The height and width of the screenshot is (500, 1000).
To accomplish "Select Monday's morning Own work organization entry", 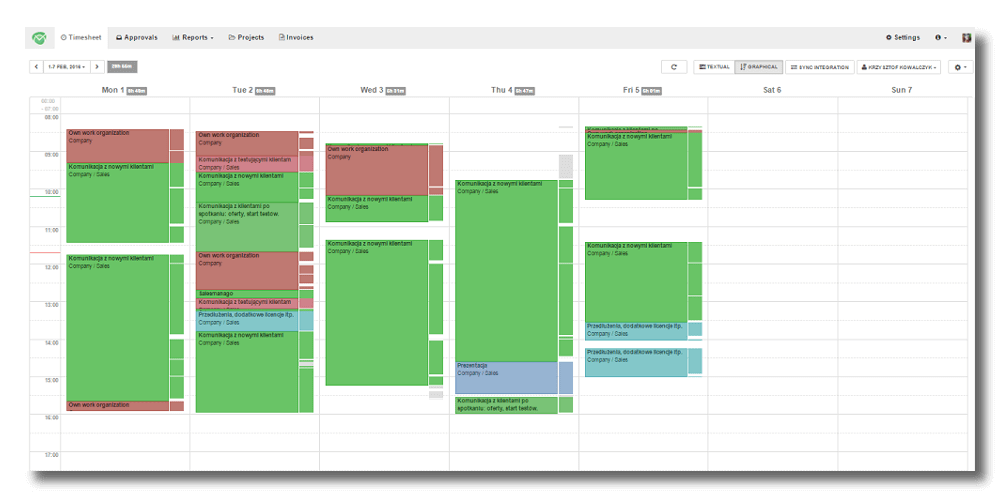I will (x=118, y=145).
